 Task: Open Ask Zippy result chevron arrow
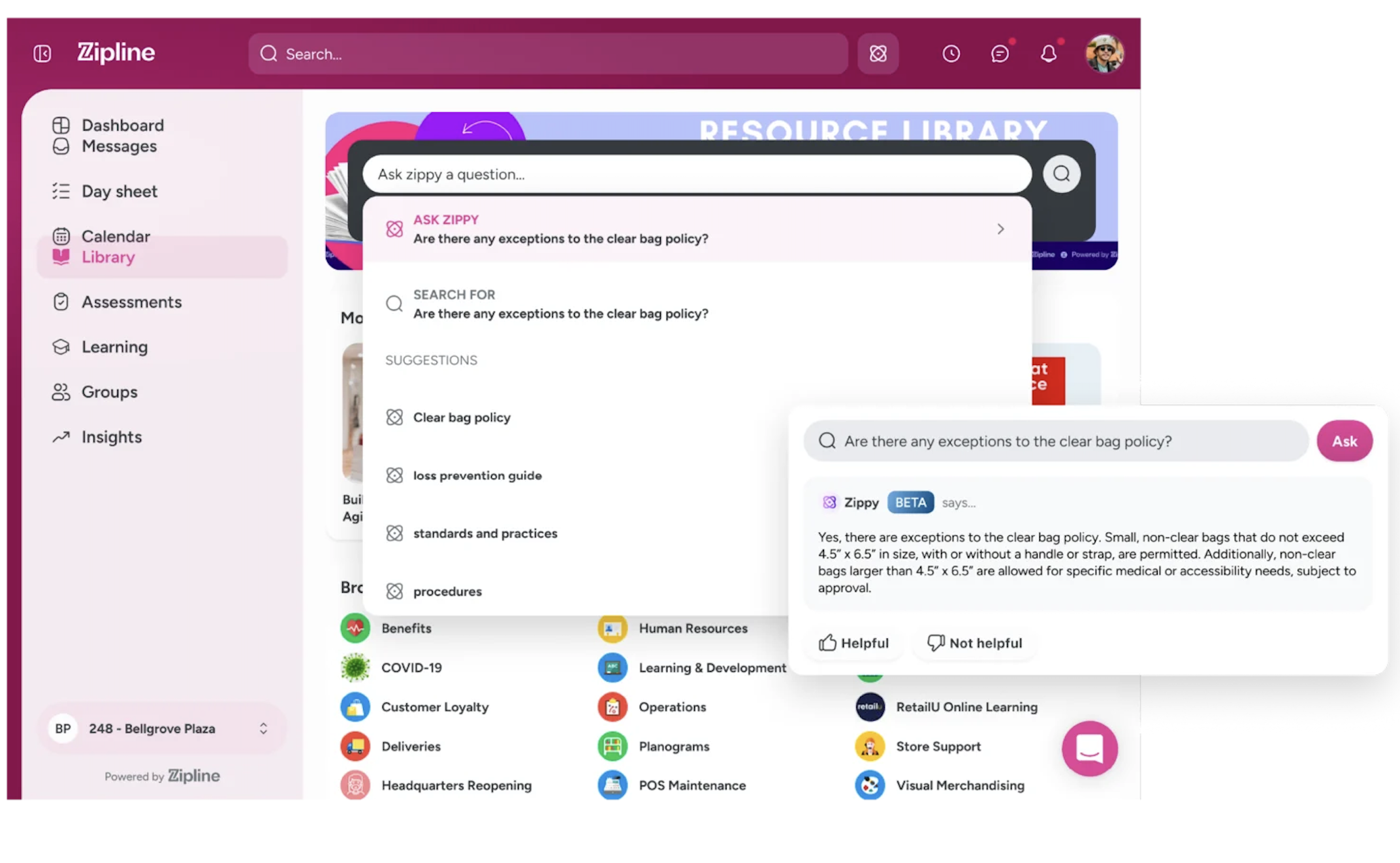click(x=1000, y=229)
